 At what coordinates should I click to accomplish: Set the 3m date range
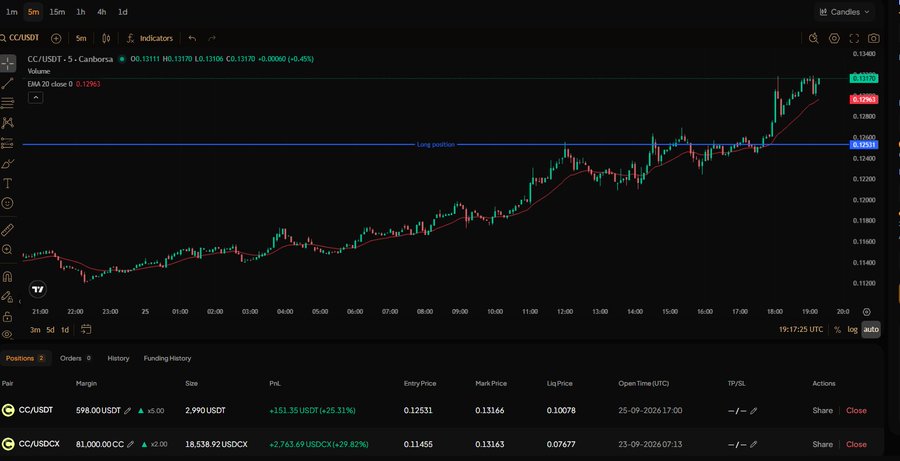click(x=35, y=330)
